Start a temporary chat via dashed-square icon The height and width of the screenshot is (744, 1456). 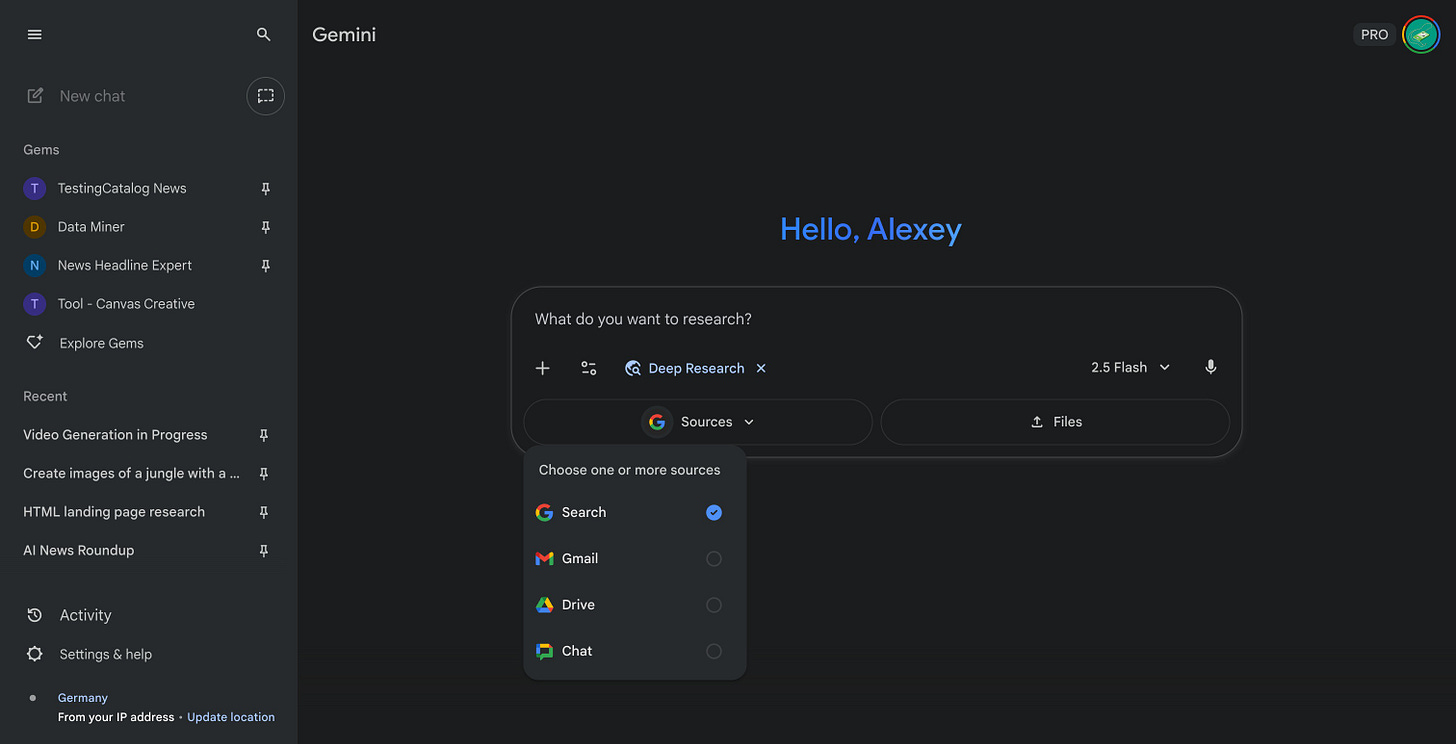coord(266,96)
